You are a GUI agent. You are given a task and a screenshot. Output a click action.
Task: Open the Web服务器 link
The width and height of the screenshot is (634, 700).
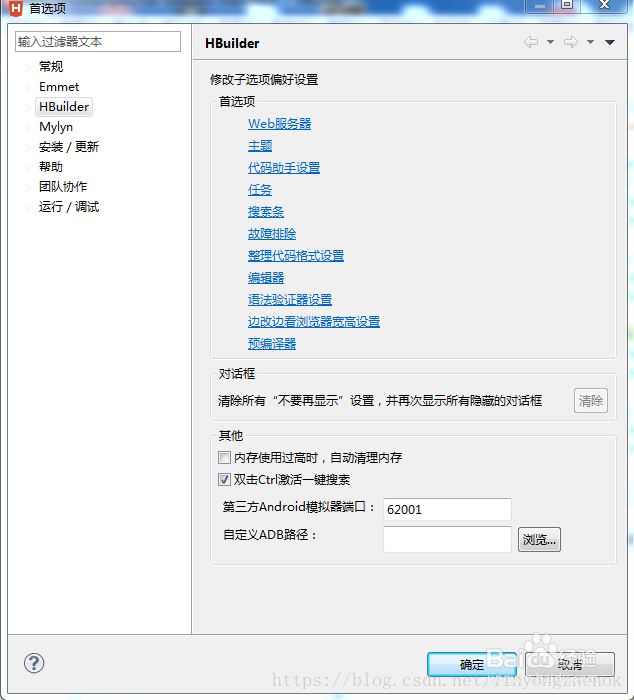tap(279, 124)
